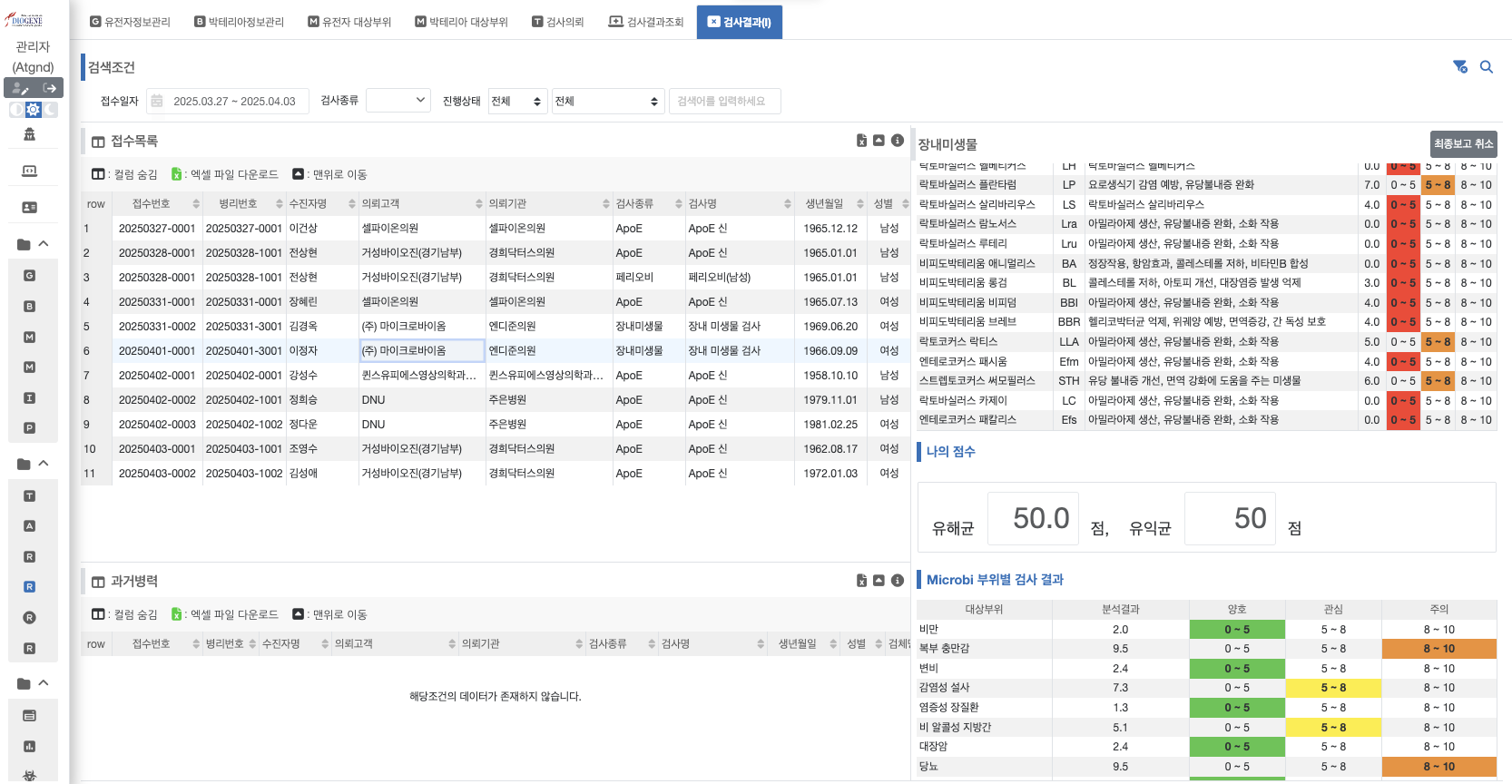Switch to dark theme moon toggle
Viewport: 1512px width, 784px height.
(x=51, y=110)
